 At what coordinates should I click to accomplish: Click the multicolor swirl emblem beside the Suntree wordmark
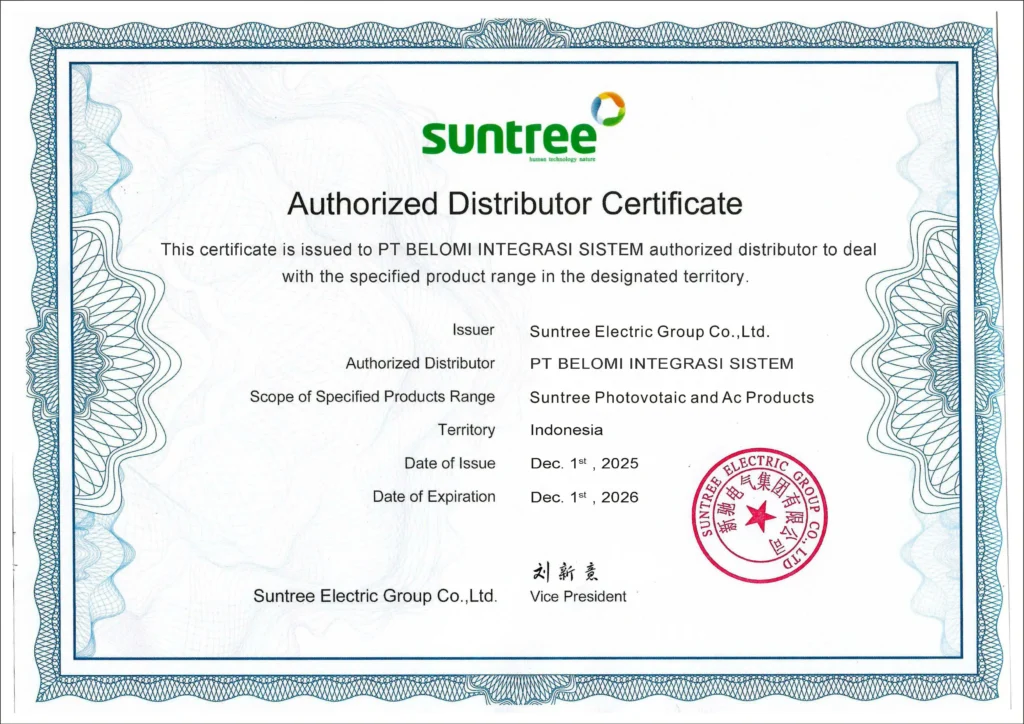click(x=608, y=109)
